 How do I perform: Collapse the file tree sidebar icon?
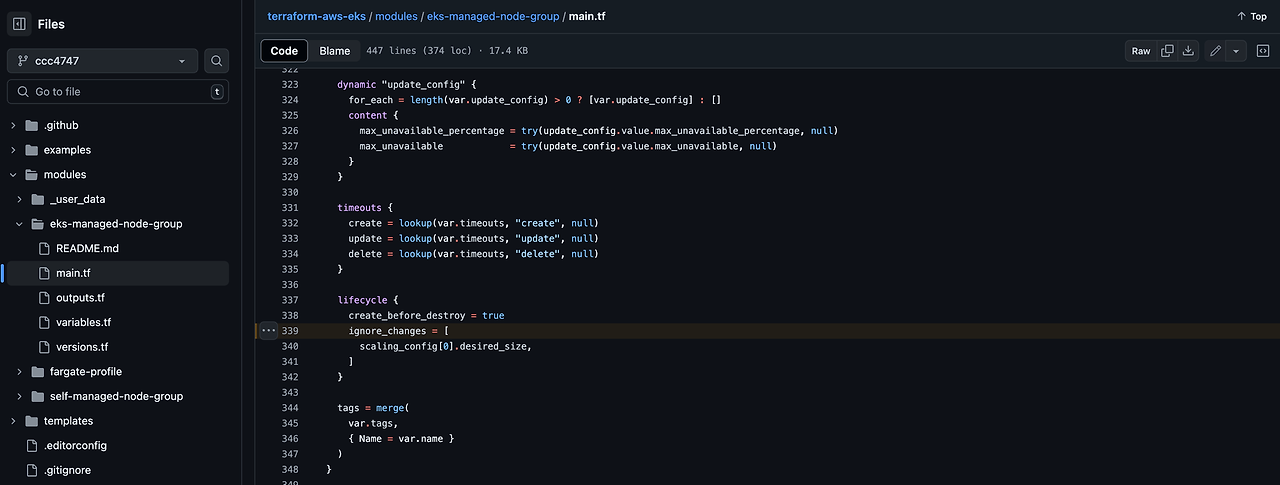20,24
